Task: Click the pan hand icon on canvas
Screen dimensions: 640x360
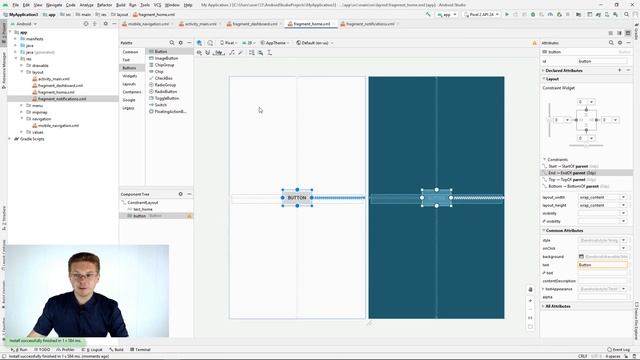Action: coord(530,289)
